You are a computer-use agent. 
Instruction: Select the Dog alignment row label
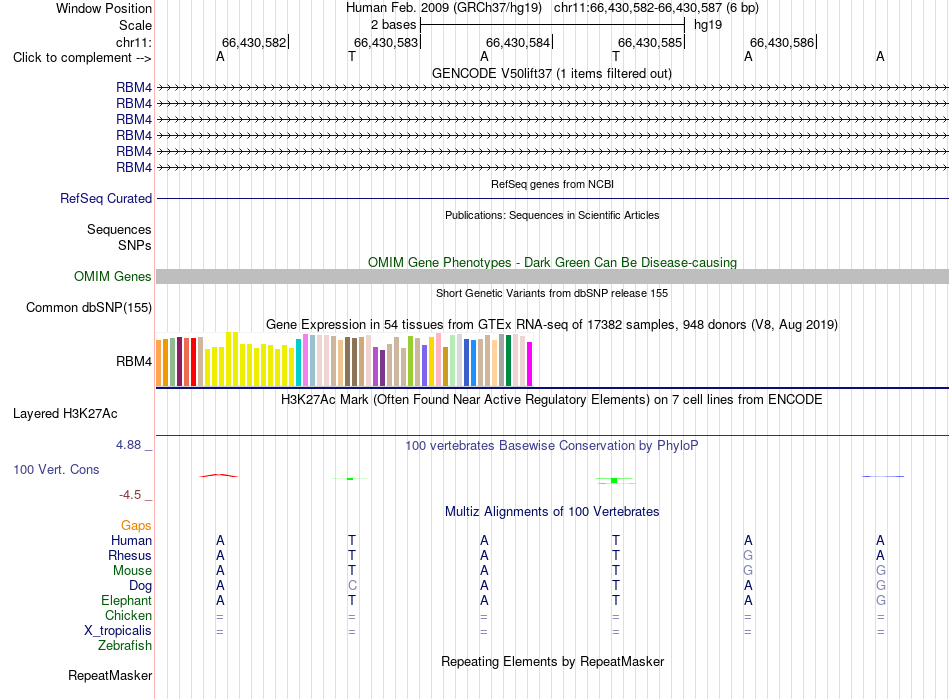point(140,585)
